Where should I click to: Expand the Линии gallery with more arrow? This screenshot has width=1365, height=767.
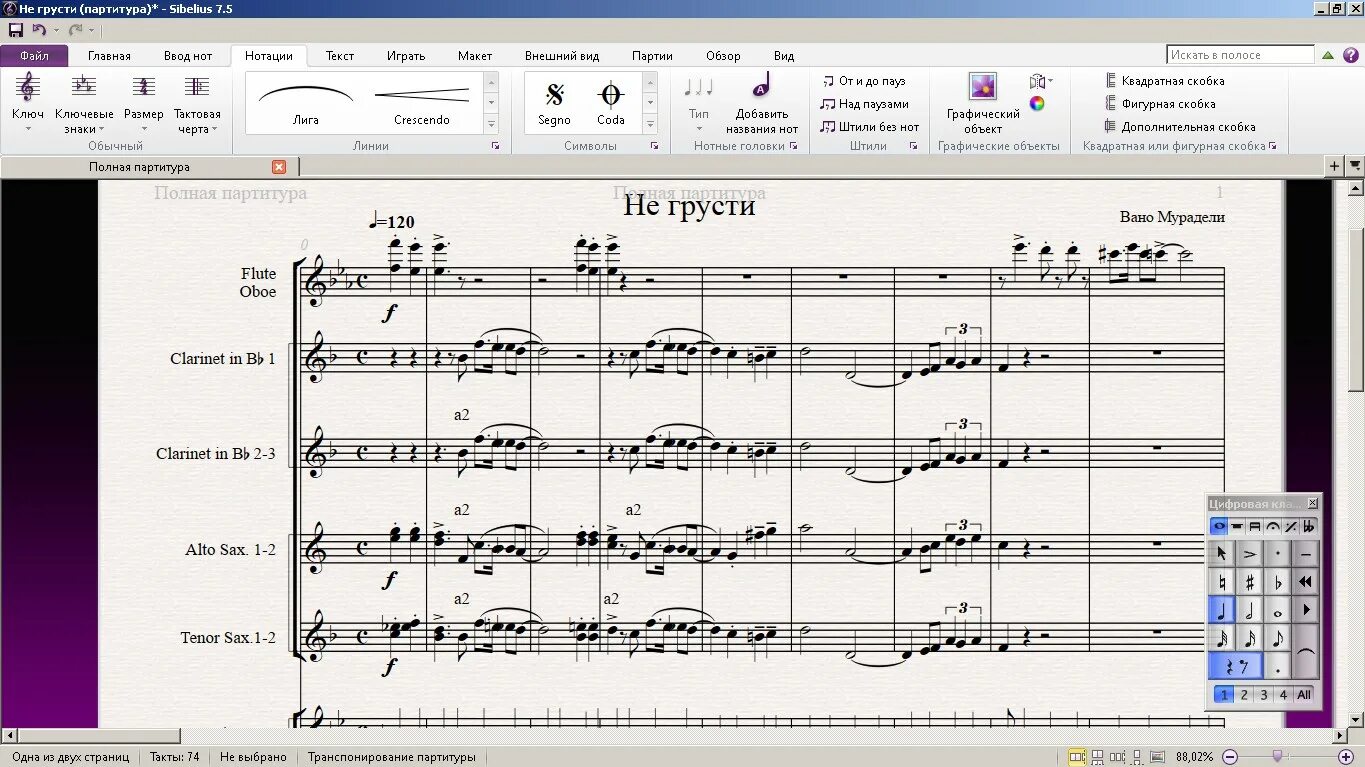(x=491, y=125)
